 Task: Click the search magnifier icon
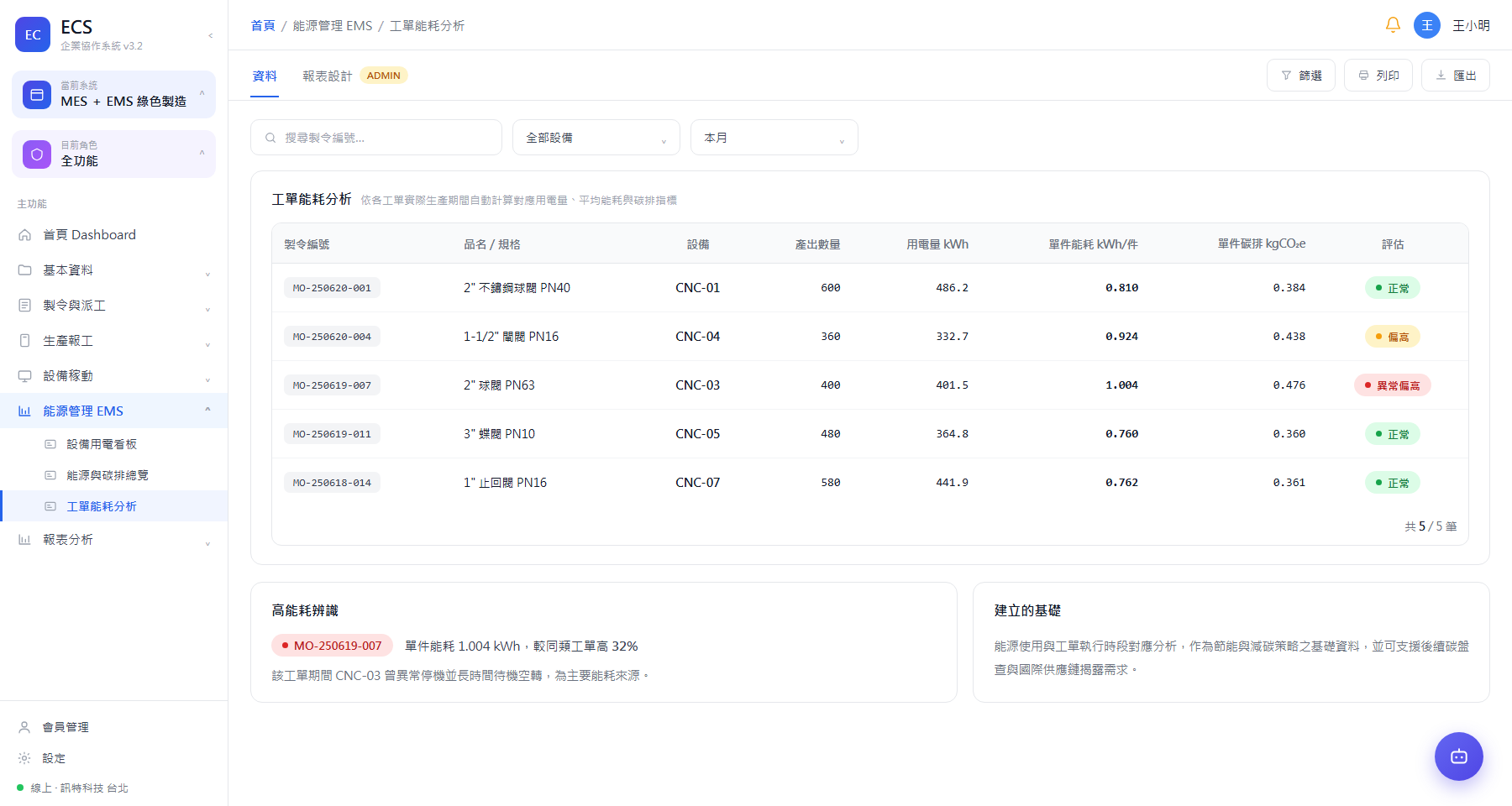(x=270, y=138)
